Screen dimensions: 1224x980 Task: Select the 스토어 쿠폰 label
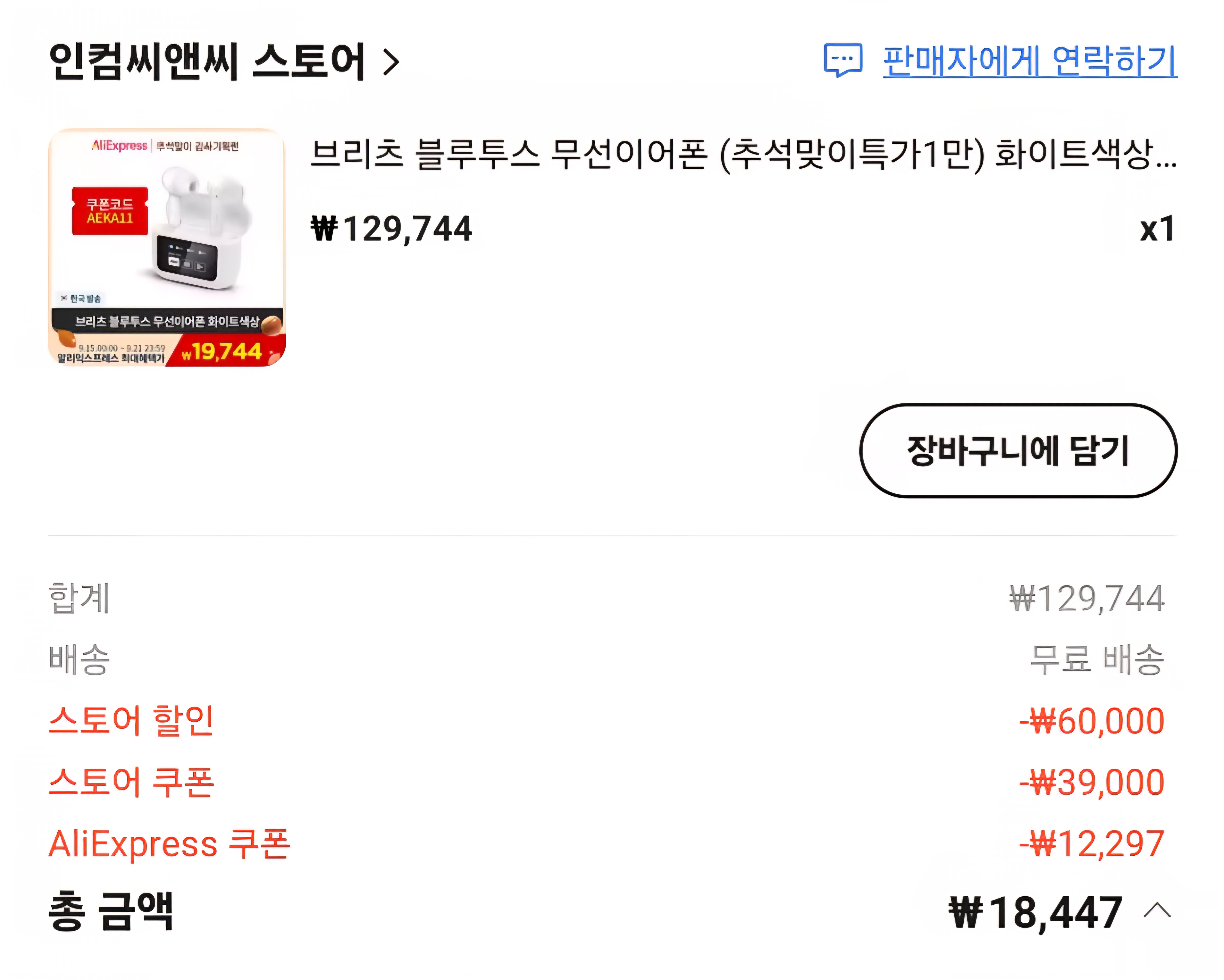[131, 782]
